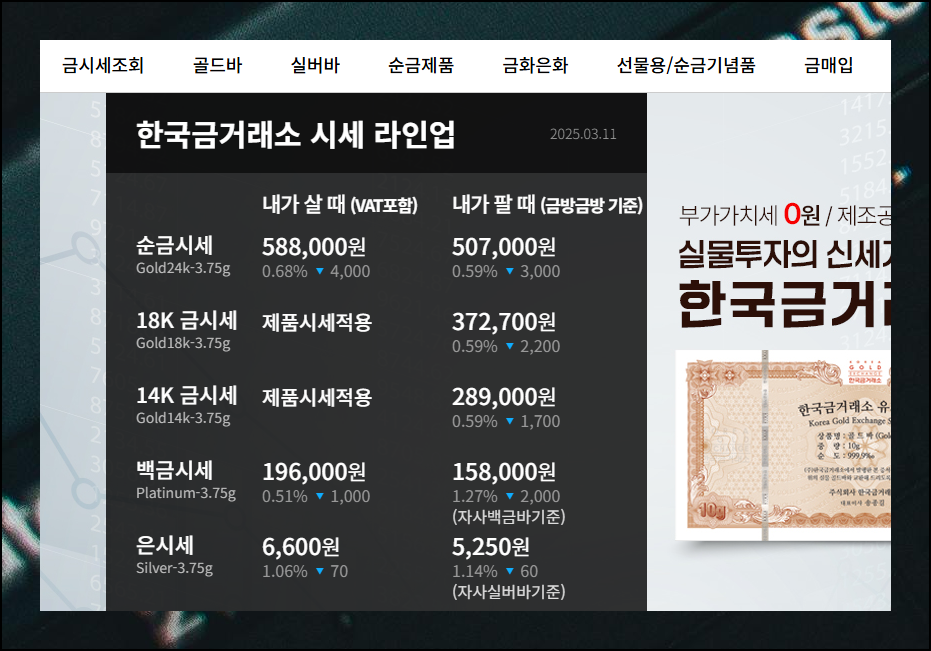This screenshot has width=931, height=651.
Task: Click the 내가 살 때 column header
Action: click(340, 205)
